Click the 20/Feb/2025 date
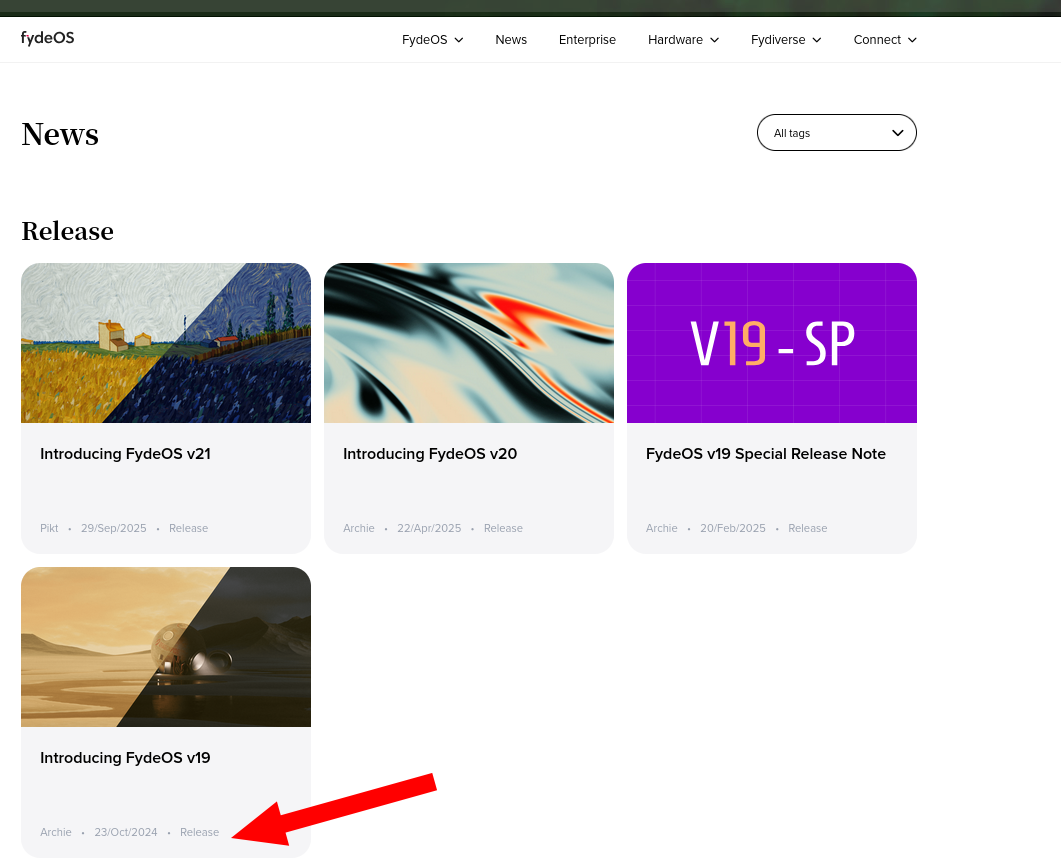 [x=733, y=528]
